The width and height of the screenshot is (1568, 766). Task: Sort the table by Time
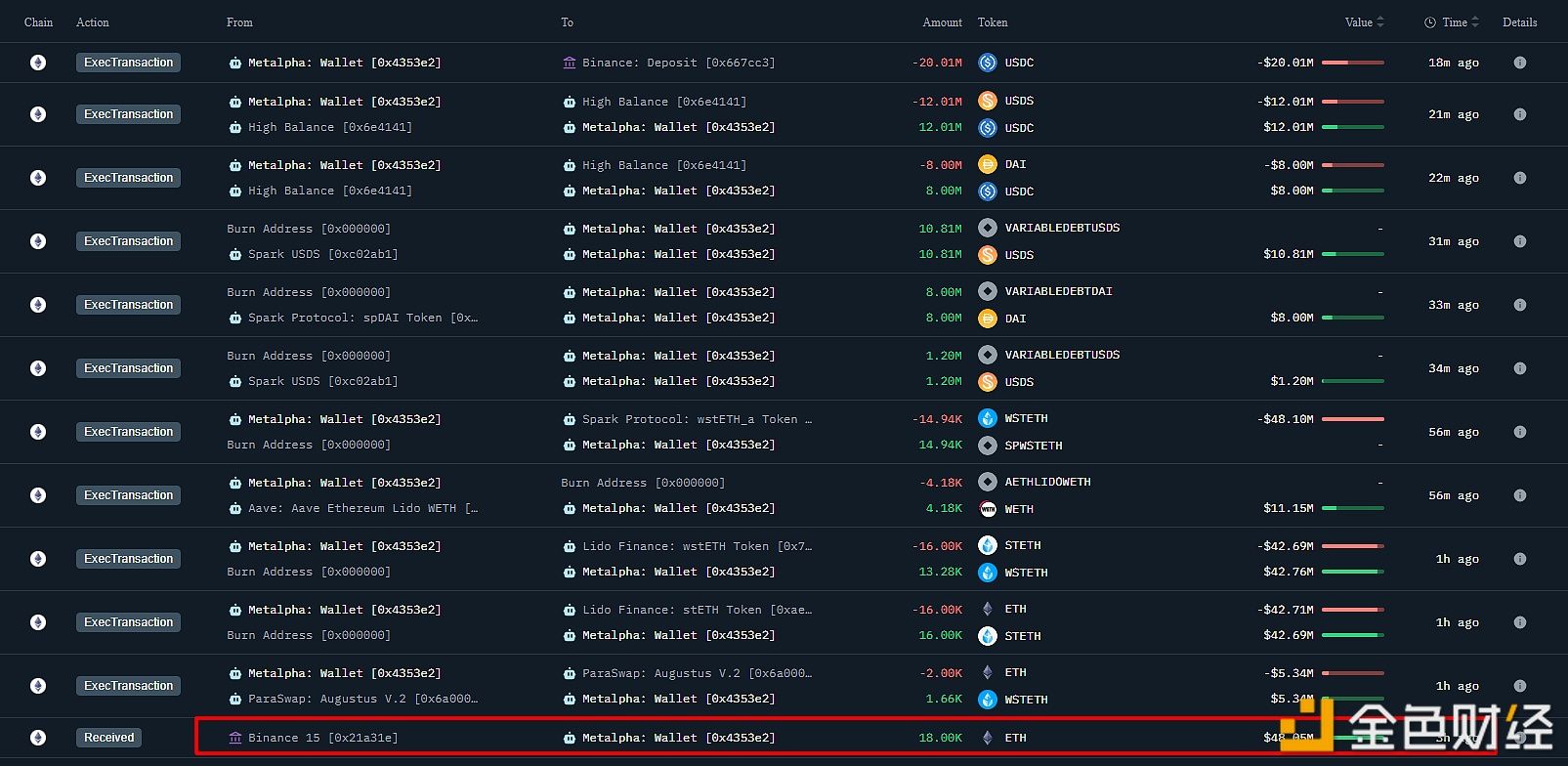(1452, 22)
